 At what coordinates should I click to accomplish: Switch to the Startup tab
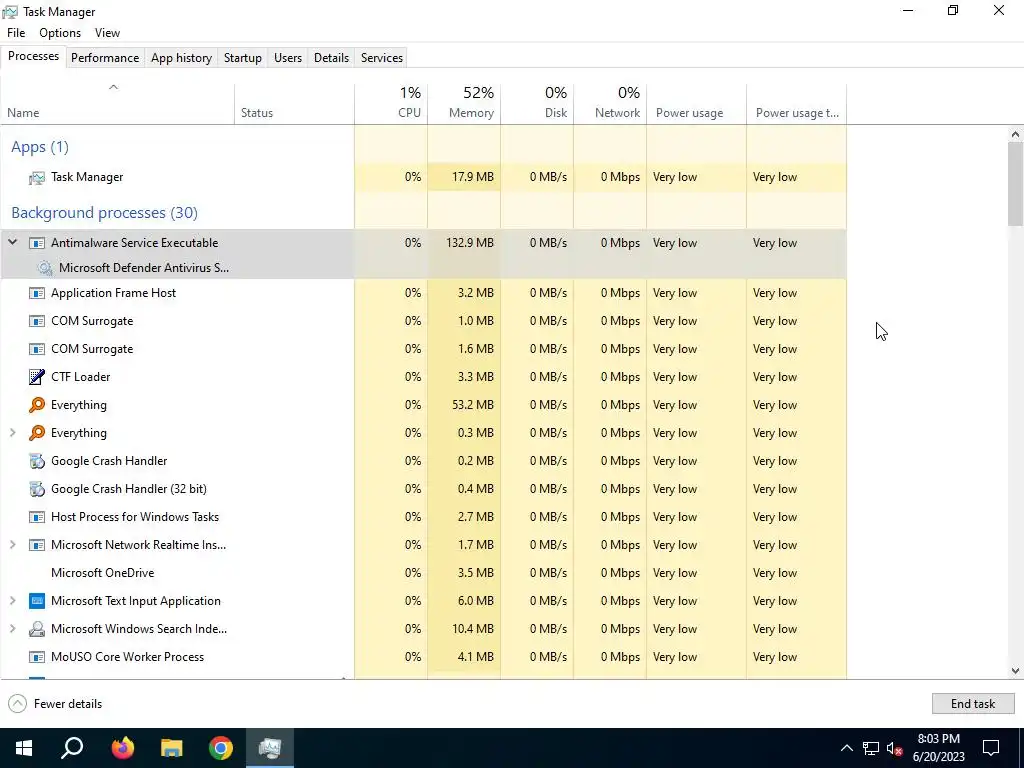pyautogui.click(x=243, y=57)
